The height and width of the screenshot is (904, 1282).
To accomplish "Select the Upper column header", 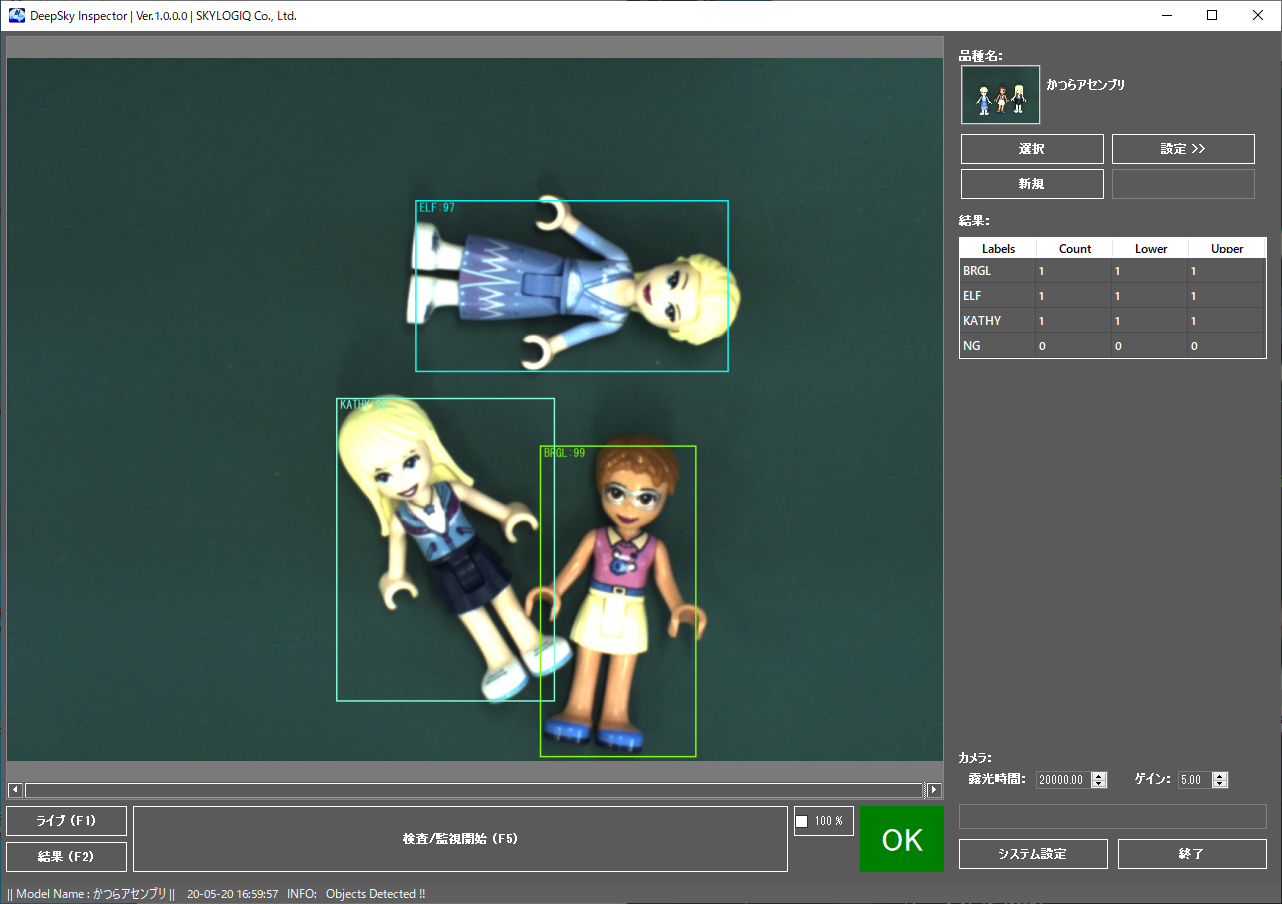I will [x=1227, y=248].
